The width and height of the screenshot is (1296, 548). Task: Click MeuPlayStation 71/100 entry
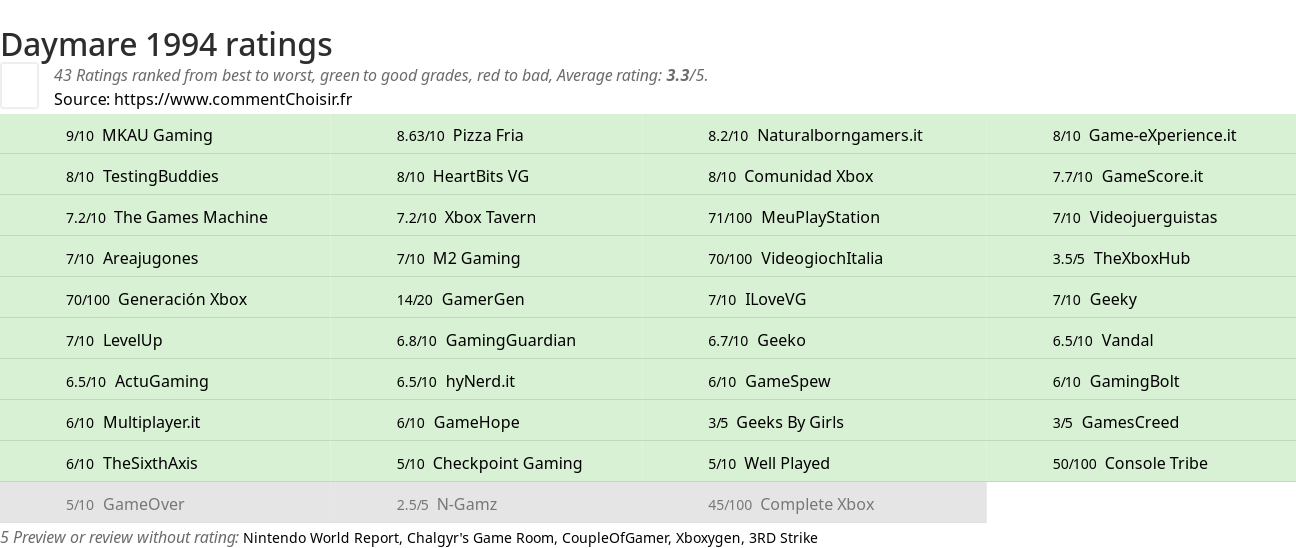click(x=819, y=217)
